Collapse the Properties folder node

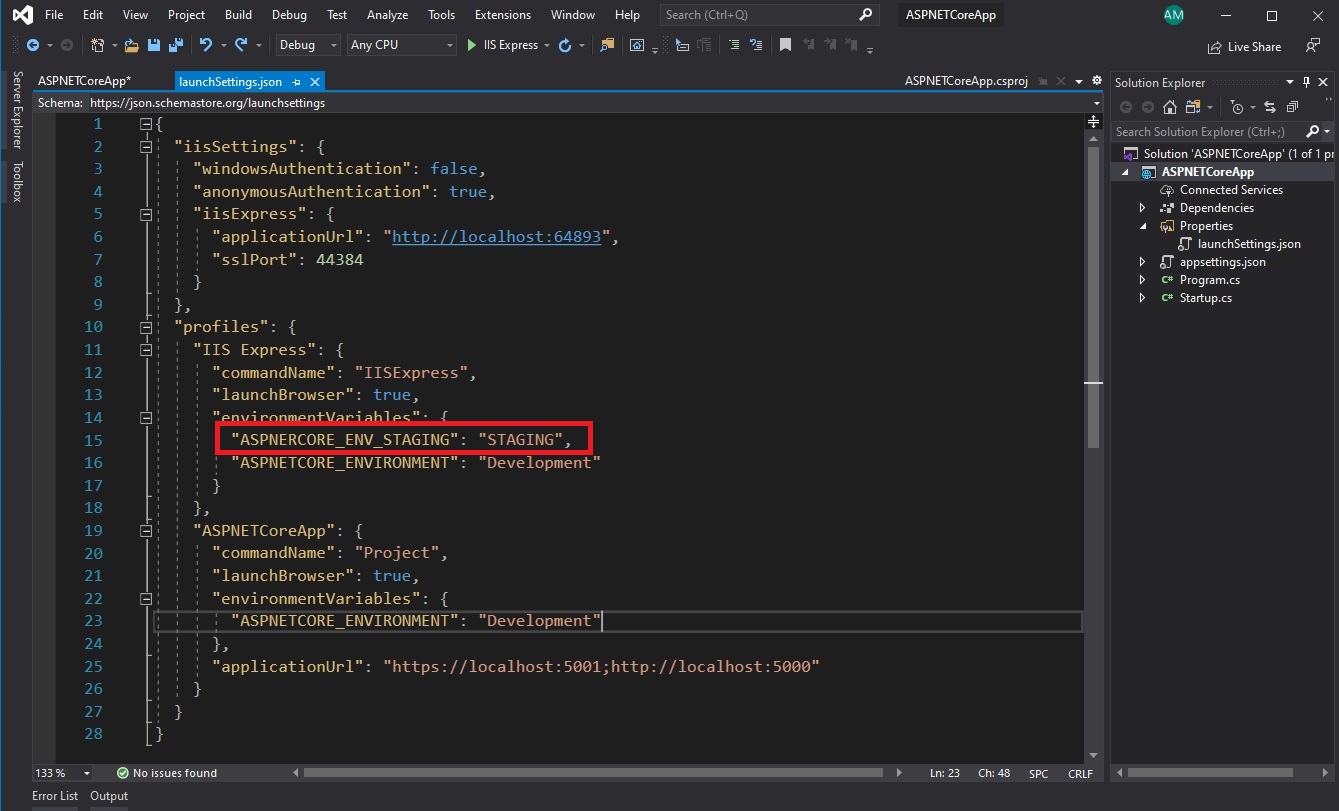point(1143,226)
